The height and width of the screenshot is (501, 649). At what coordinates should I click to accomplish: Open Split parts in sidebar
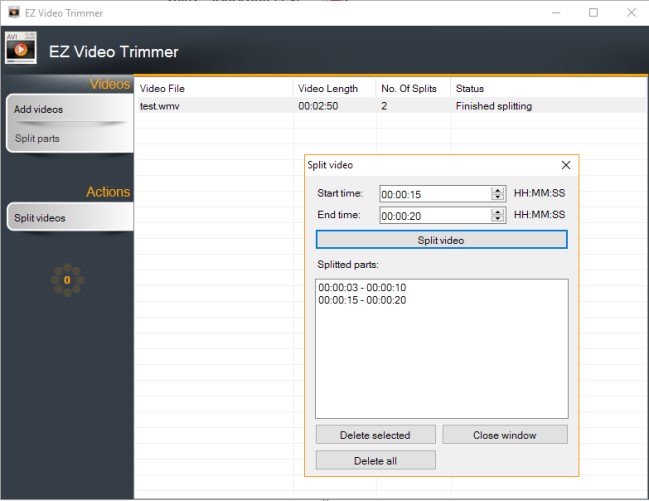[x=37, y=138]
